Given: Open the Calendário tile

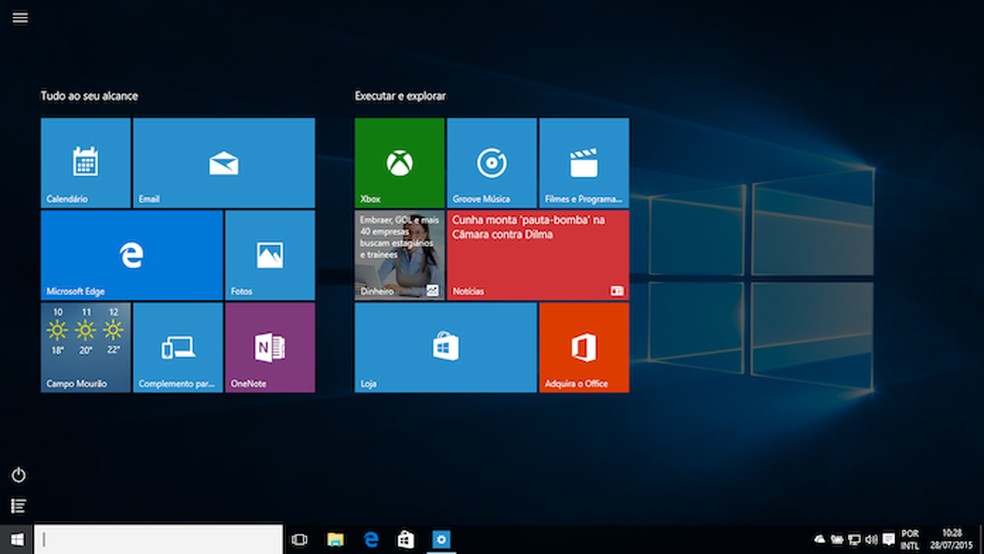Looking at the screenshot, I should click(x=85, y=162).
